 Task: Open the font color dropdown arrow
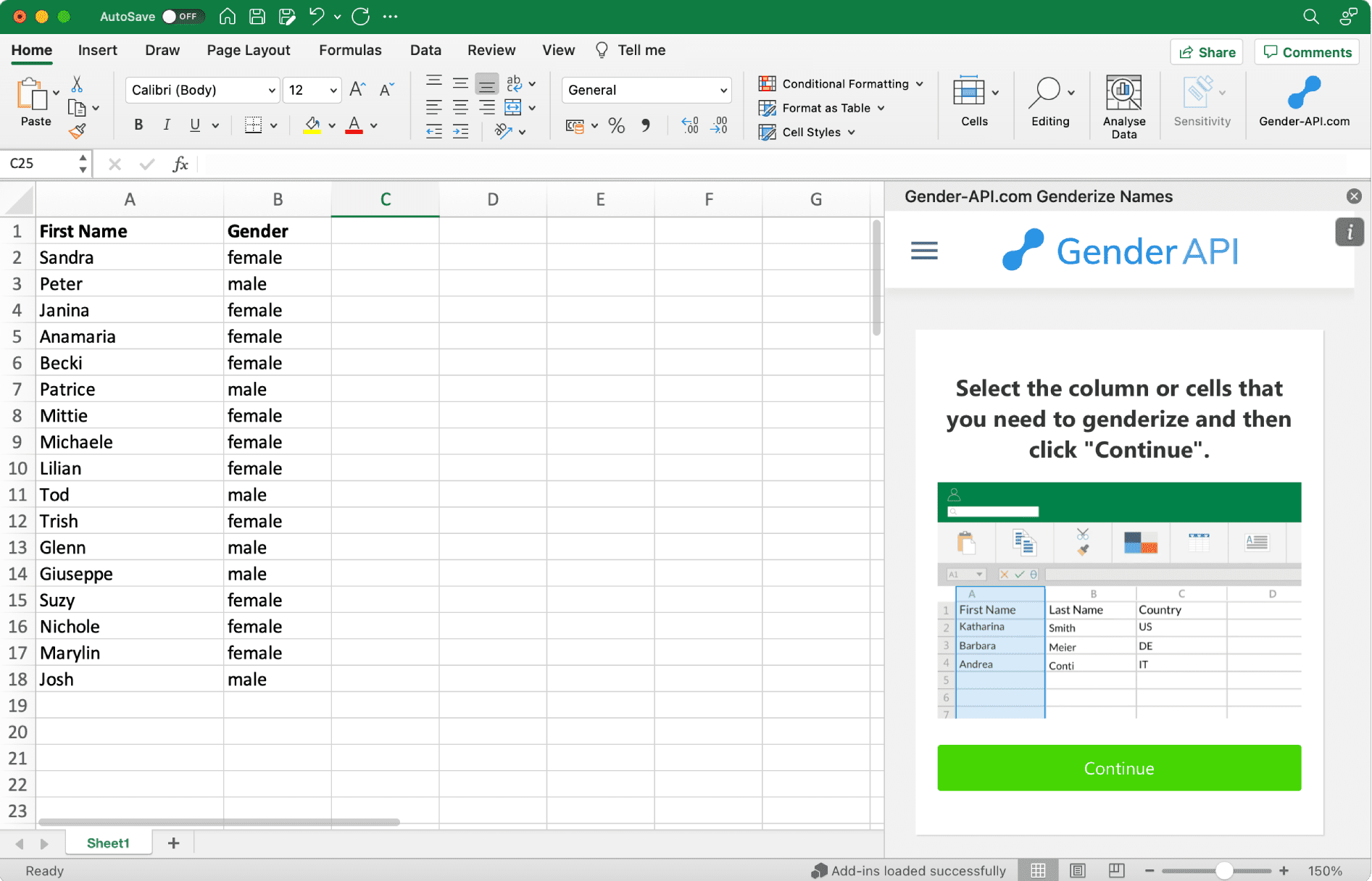pyautogui.click(x=374, y=125)
